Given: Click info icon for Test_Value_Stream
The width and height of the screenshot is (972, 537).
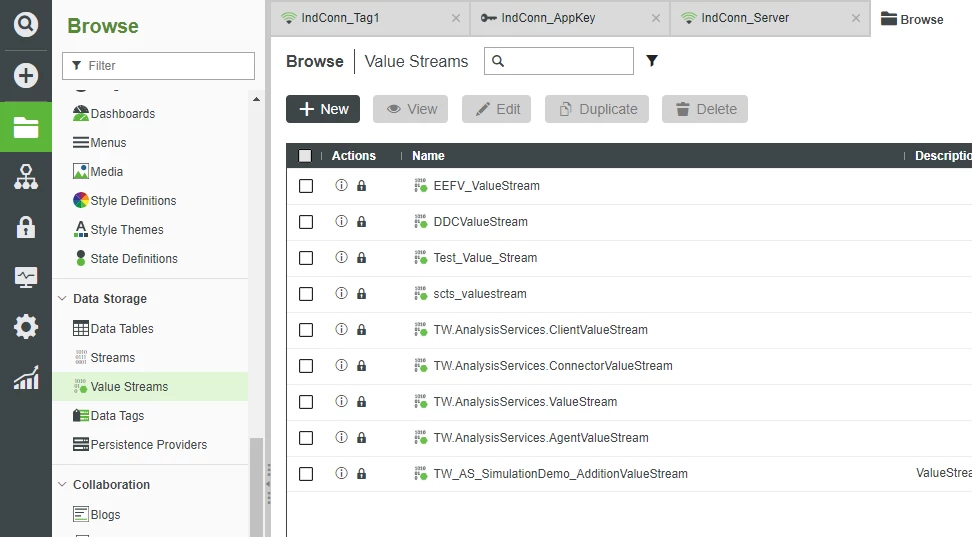Looking at the screenshot, I should [x=342, y=257].
